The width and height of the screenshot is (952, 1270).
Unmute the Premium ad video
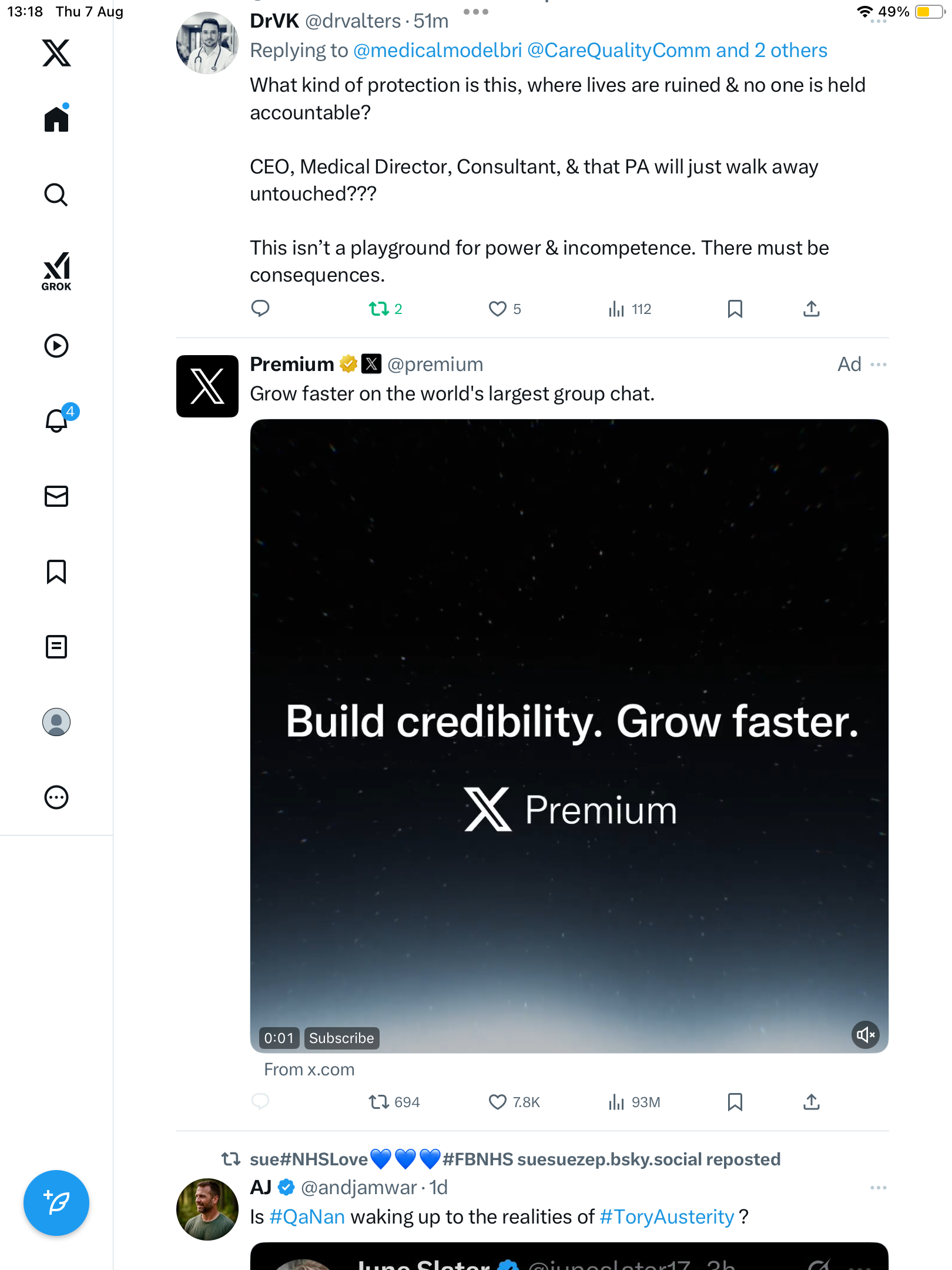click(x=865, y=1035)
